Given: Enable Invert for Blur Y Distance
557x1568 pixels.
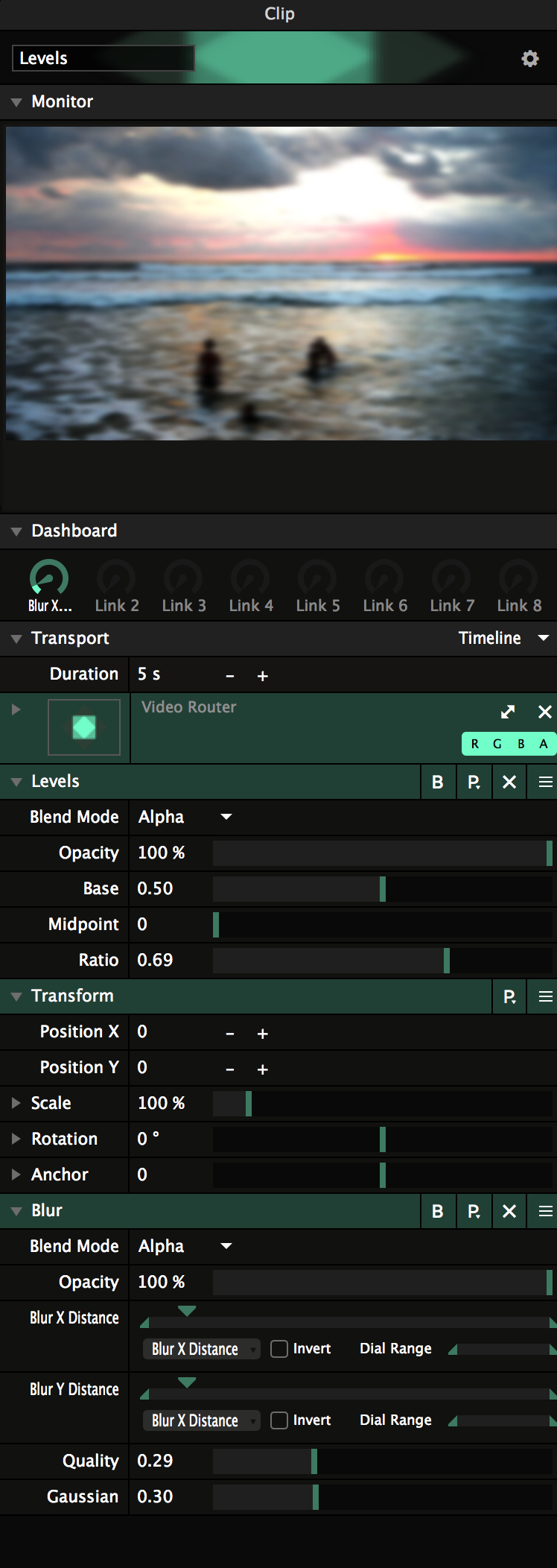Looking at the screenshot, I should click(x=279, y=1420).
